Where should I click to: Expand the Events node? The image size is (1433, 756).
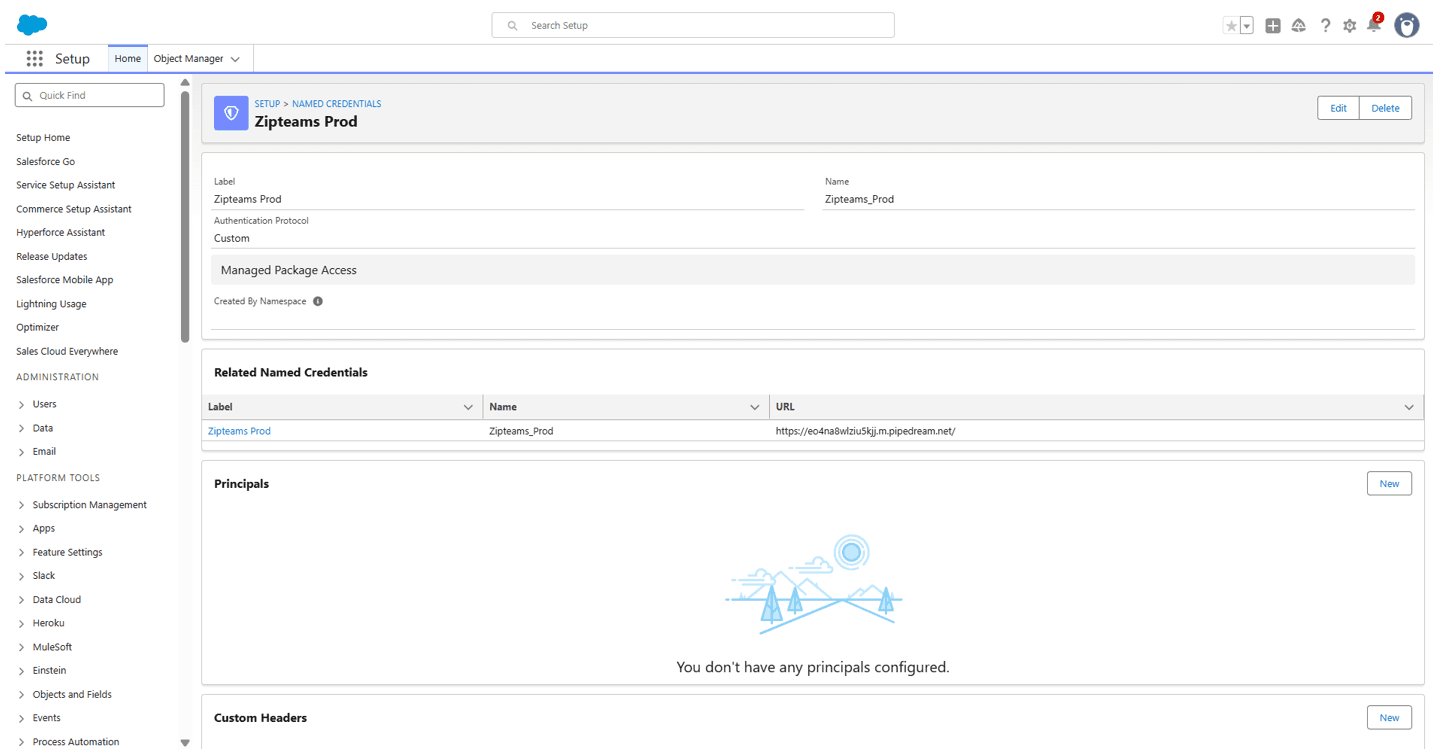pyautogui.click(x=22, y=718)
